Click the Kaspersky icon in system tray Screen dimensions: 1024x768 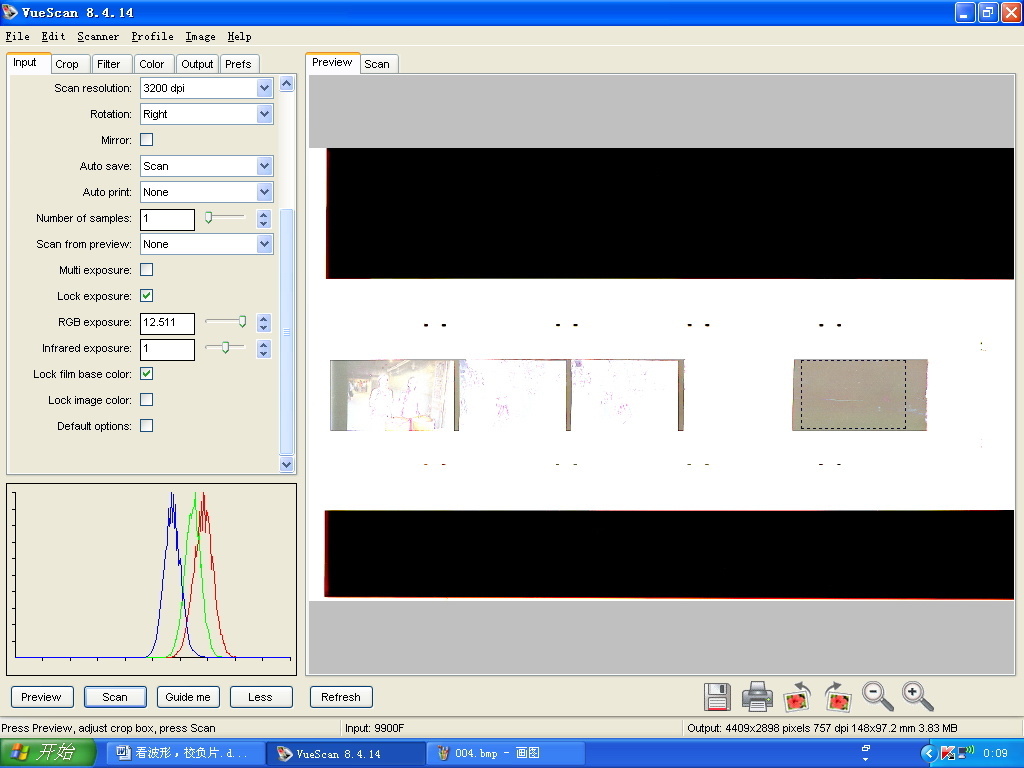[947, 753]
